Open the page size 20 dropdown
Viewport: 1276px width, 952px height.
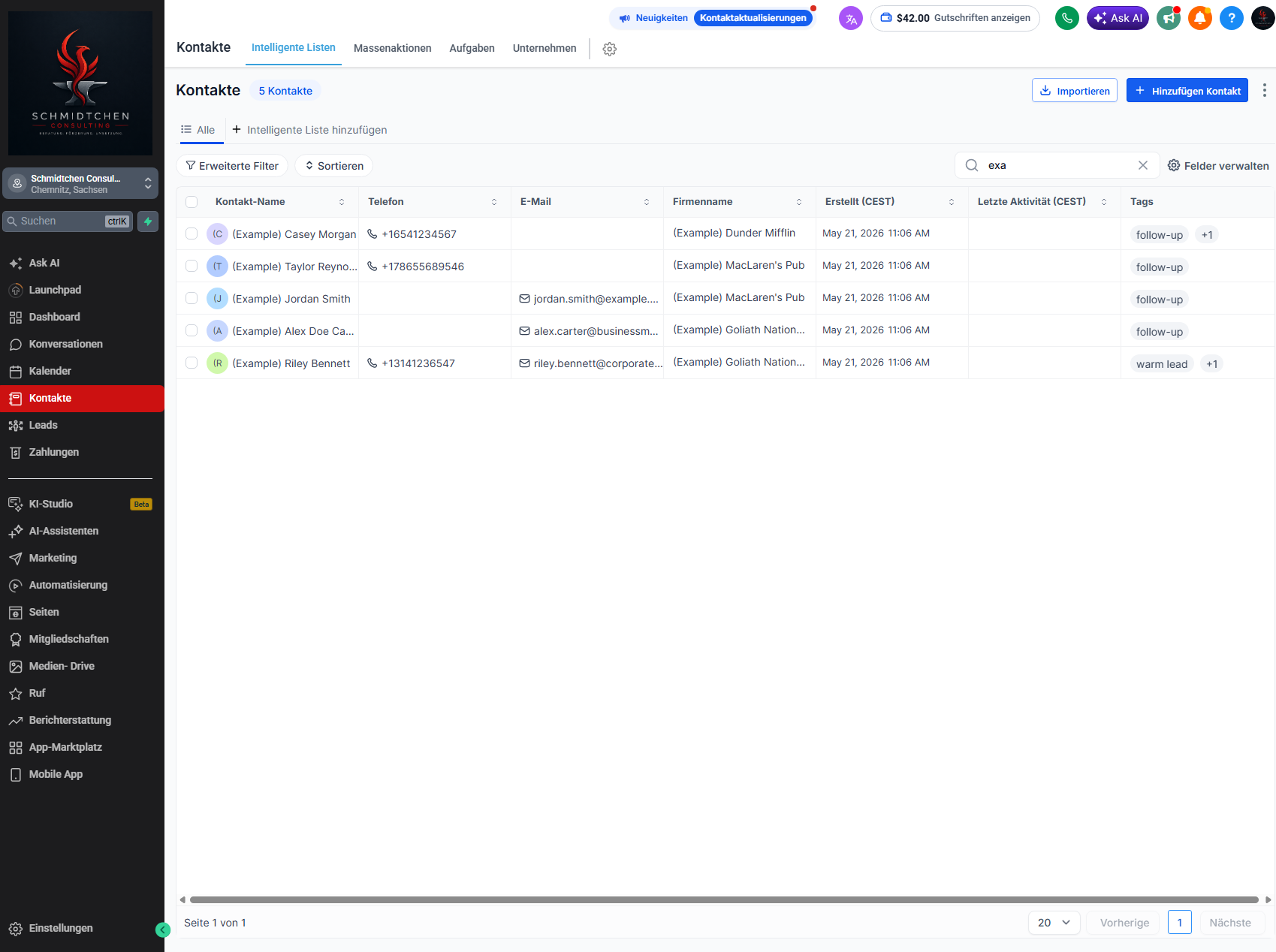[x=1054, y=923]
